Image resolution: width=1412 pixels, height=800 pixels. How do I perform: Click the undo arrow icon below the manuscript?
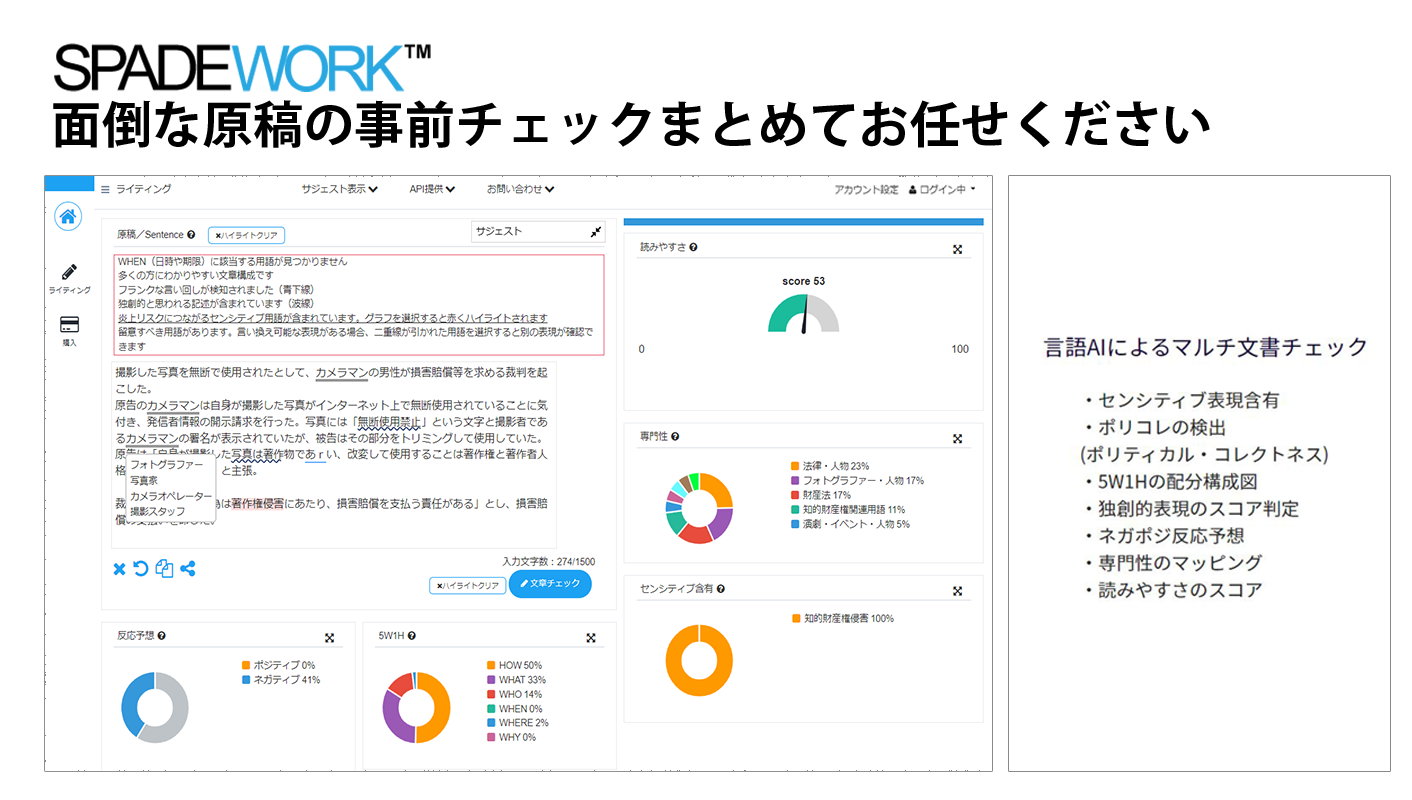click(141, 569)
